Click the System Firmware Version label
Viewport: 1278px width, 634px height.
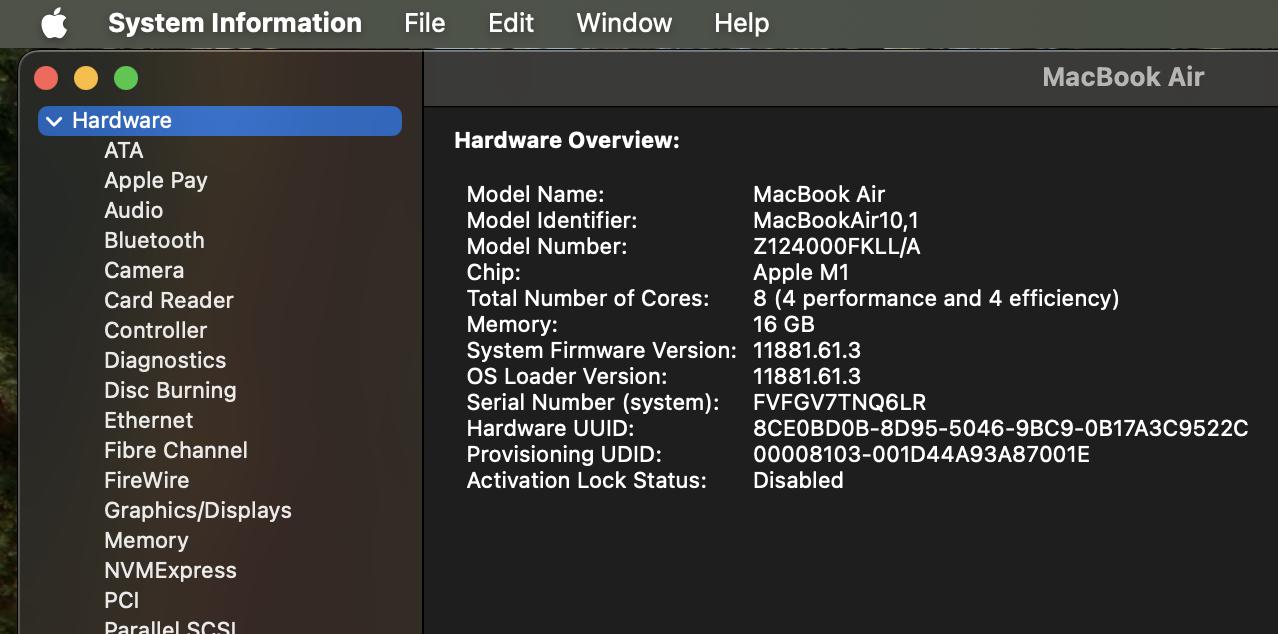[x=602, y=351]
